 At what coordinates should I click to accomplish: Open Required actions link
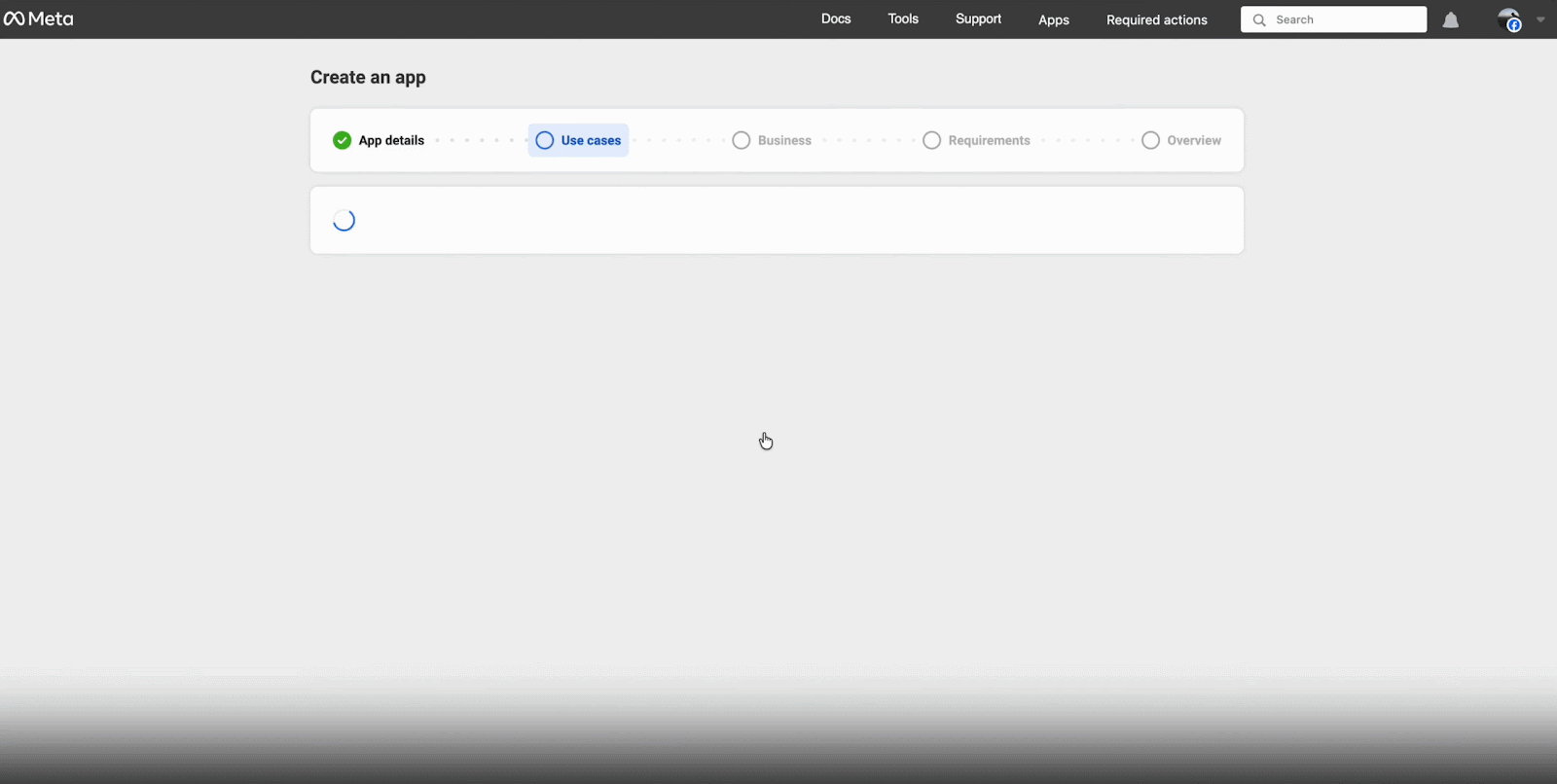(1156, 19)
